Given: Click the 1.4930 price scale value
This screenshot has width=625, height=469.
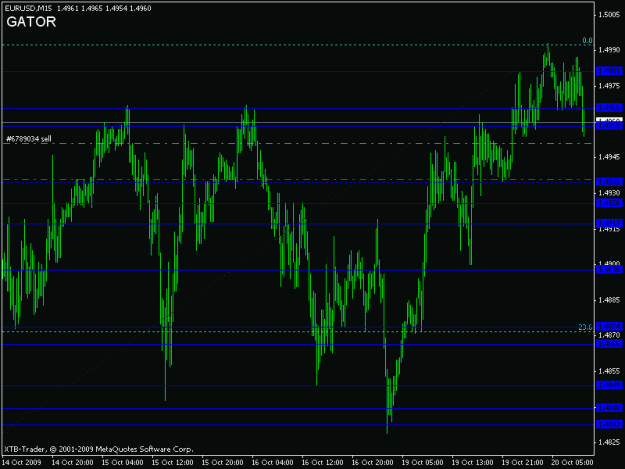Looking at the screenshot, I should point(609,193).
